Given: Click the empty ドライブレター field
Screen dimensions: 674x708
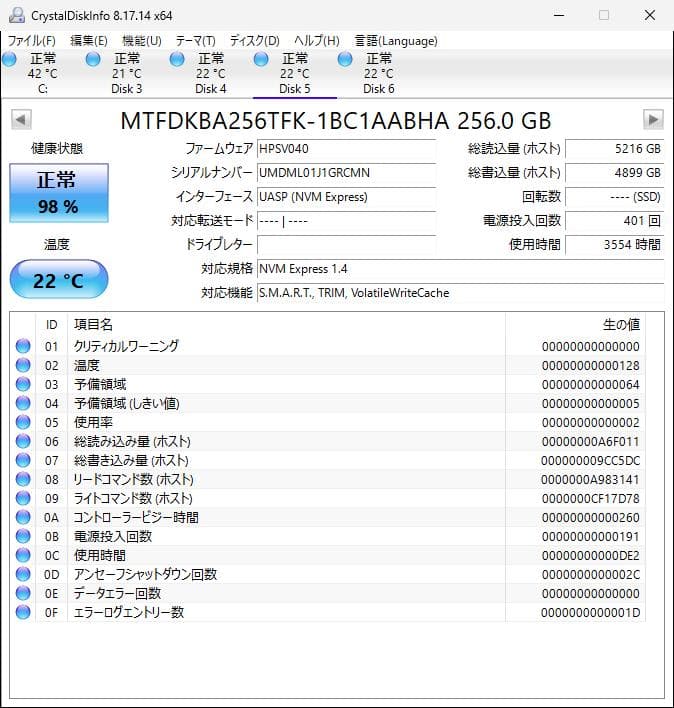Looking at the screenshot, I should [x=346, y=245].
